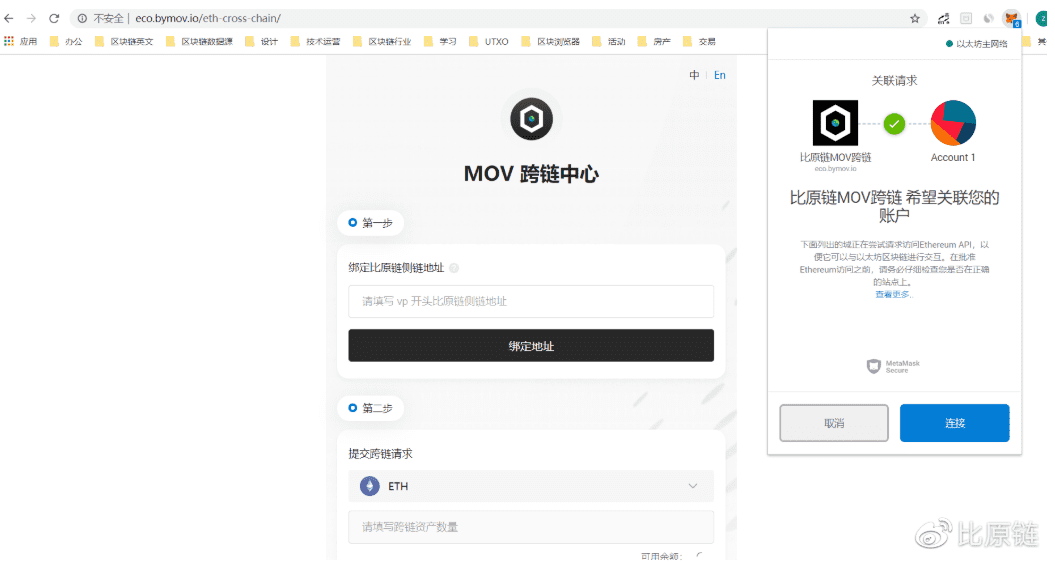Open the UTXO bookmark folder
The image size is (1055, 573).
click(x=489, y=42)
